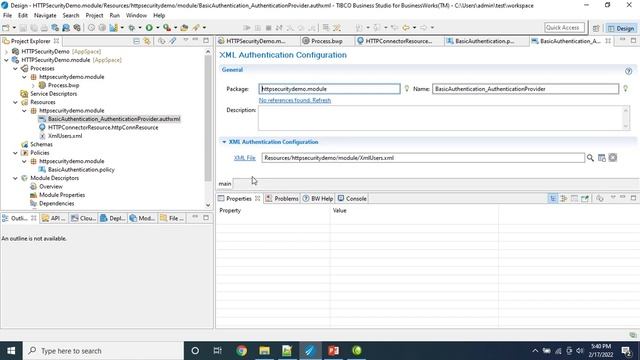This screenshot has width=640, height=360.
Task: Click the Windows Start button
Action: click(x=11, y=351)
